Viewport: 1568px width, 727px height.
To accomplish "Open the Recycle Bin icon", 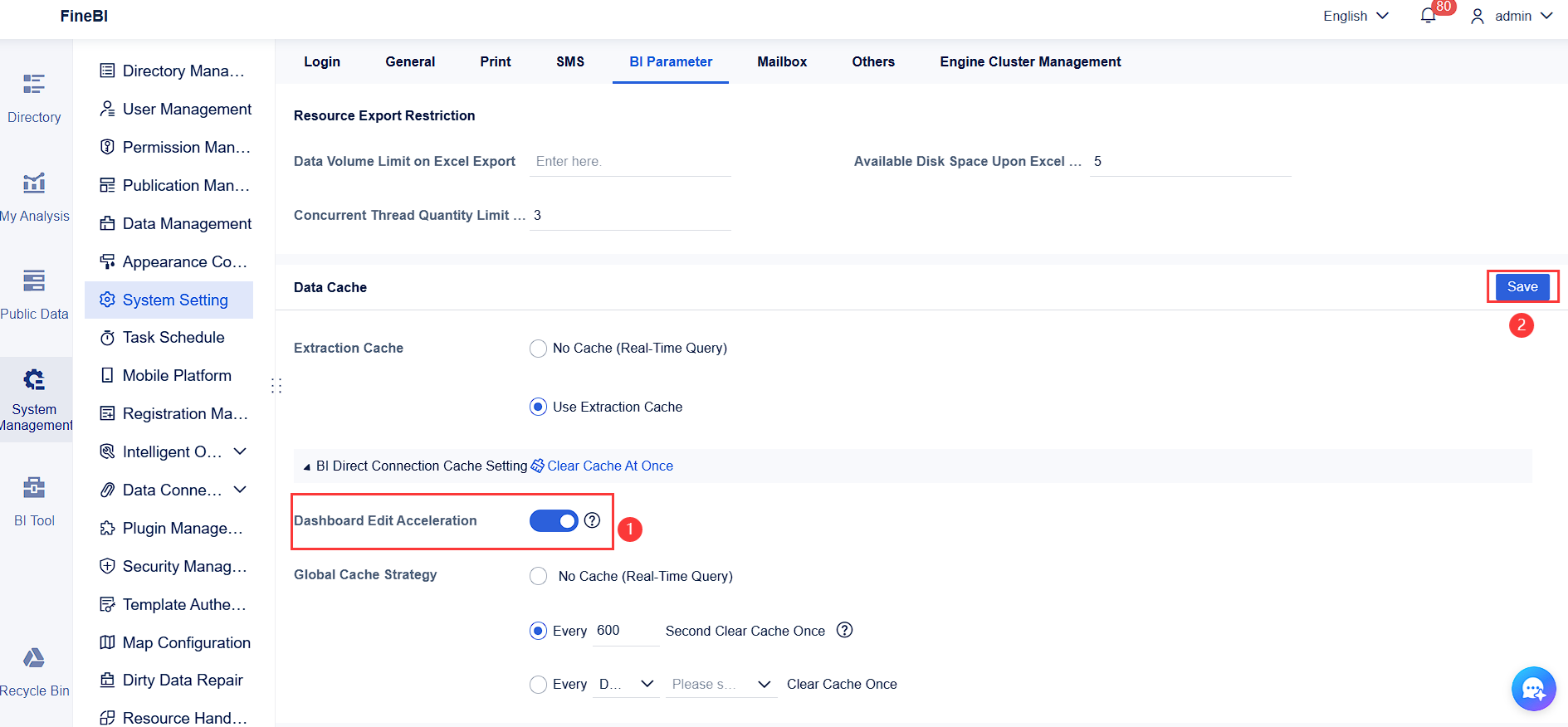I will tap(34, 658).
